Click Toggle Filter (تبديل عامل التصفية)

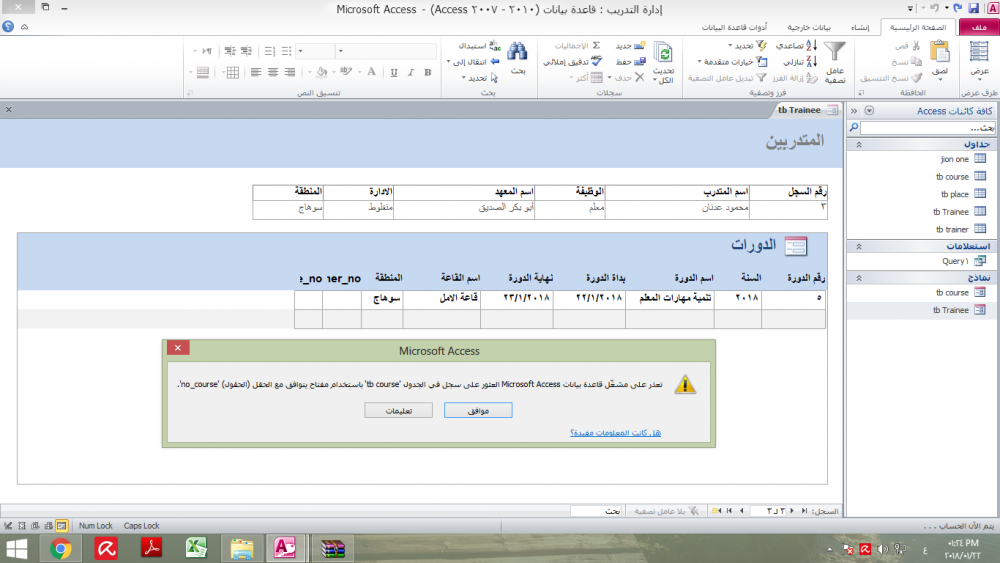pos(727,78)
